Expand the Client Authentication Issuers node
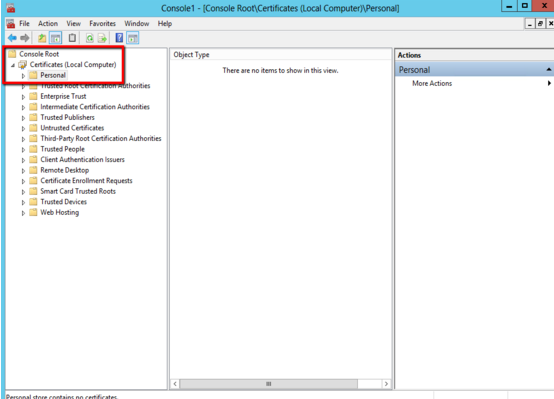554x399 pixels. click(23, 160)
